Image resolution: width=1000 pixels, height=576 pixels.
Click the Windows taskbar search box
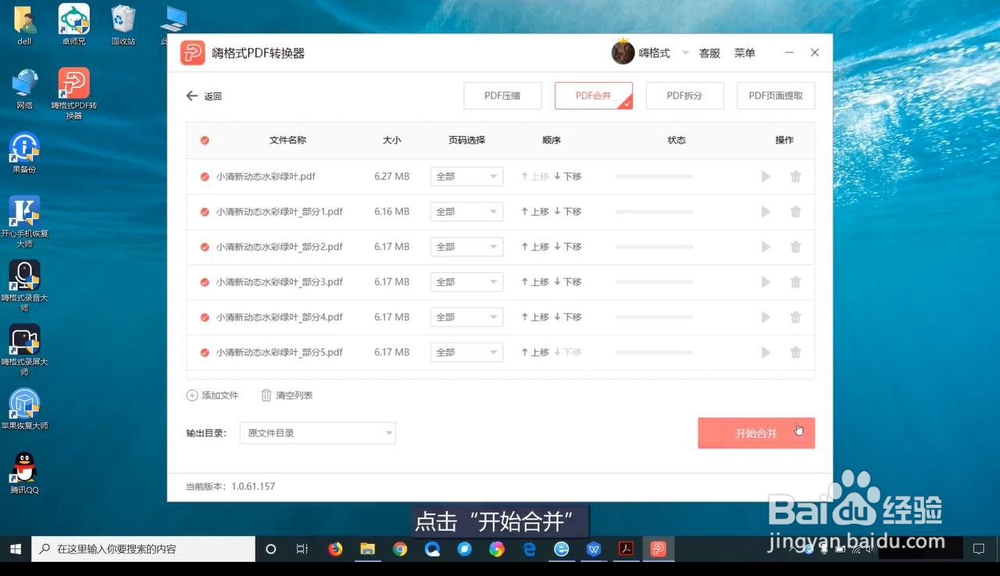[x=143, y=549]
